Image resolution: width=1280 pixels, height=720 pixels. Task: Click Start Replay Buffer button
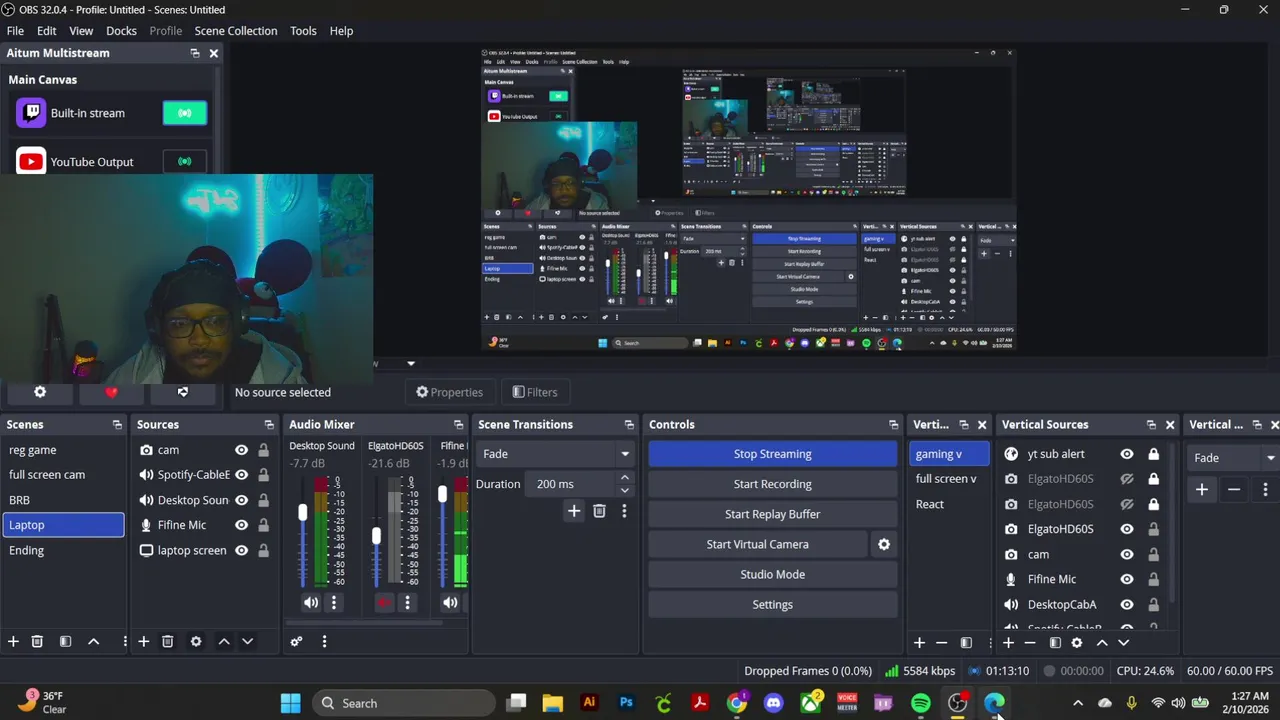coord(773,514)
